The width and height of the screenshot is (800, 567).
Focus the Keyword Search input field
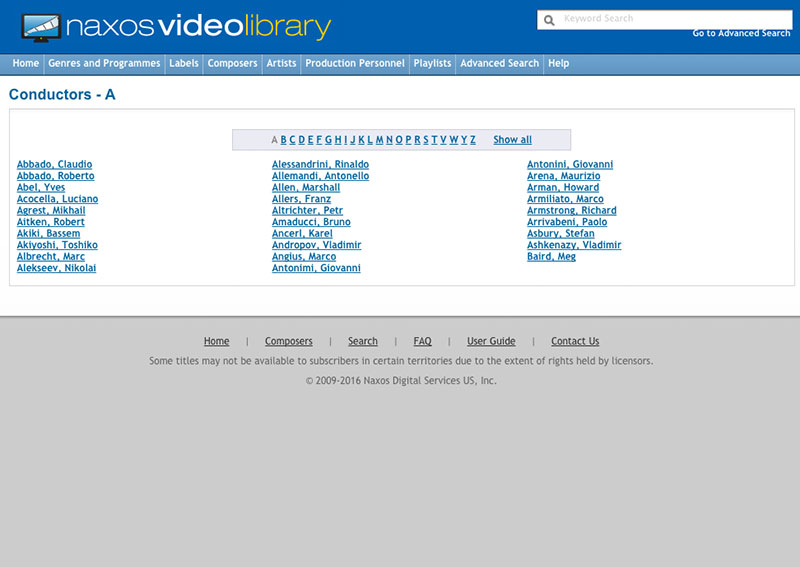tap(670, 19)
